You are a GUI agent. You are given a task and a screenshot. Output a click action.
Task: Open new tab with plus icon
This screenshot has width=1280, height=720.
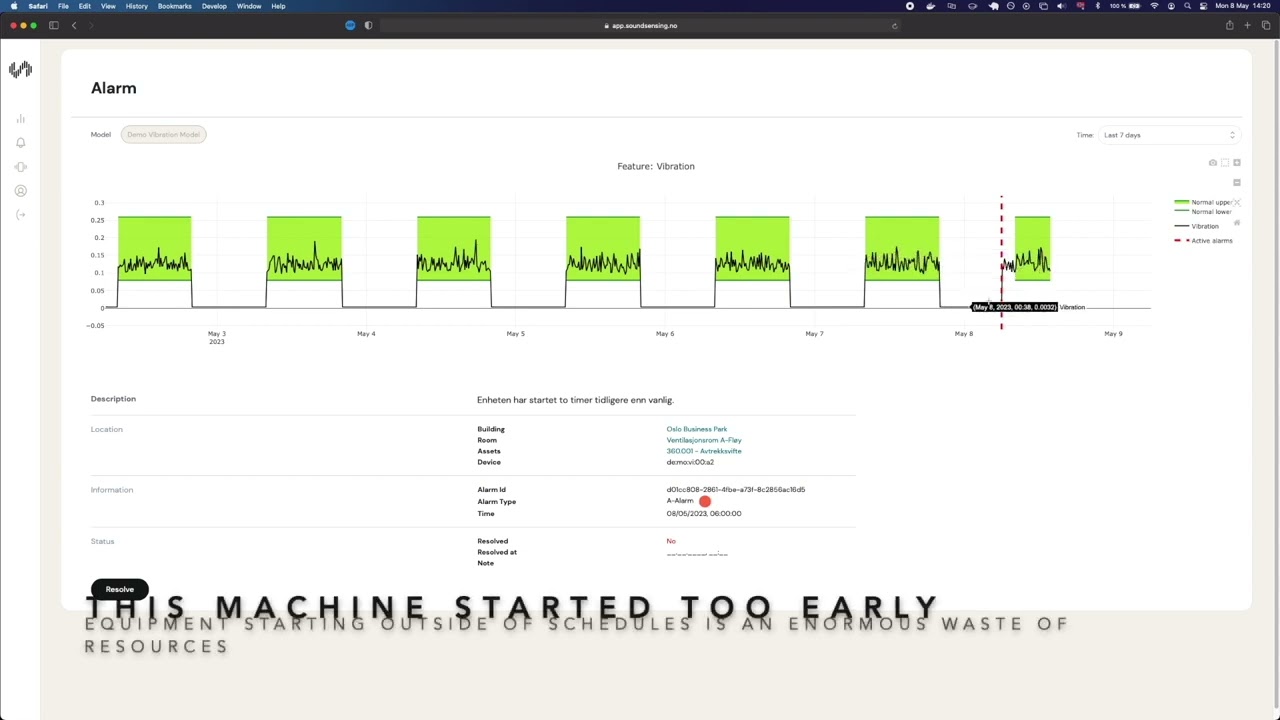[x=1247, y=25]
